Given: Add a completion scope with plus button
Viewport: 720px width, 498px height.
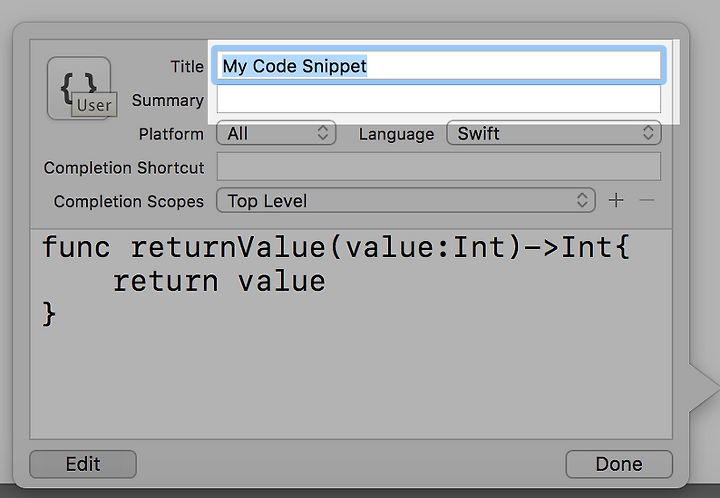Looking at the screenshot, I should coord(616,200).
